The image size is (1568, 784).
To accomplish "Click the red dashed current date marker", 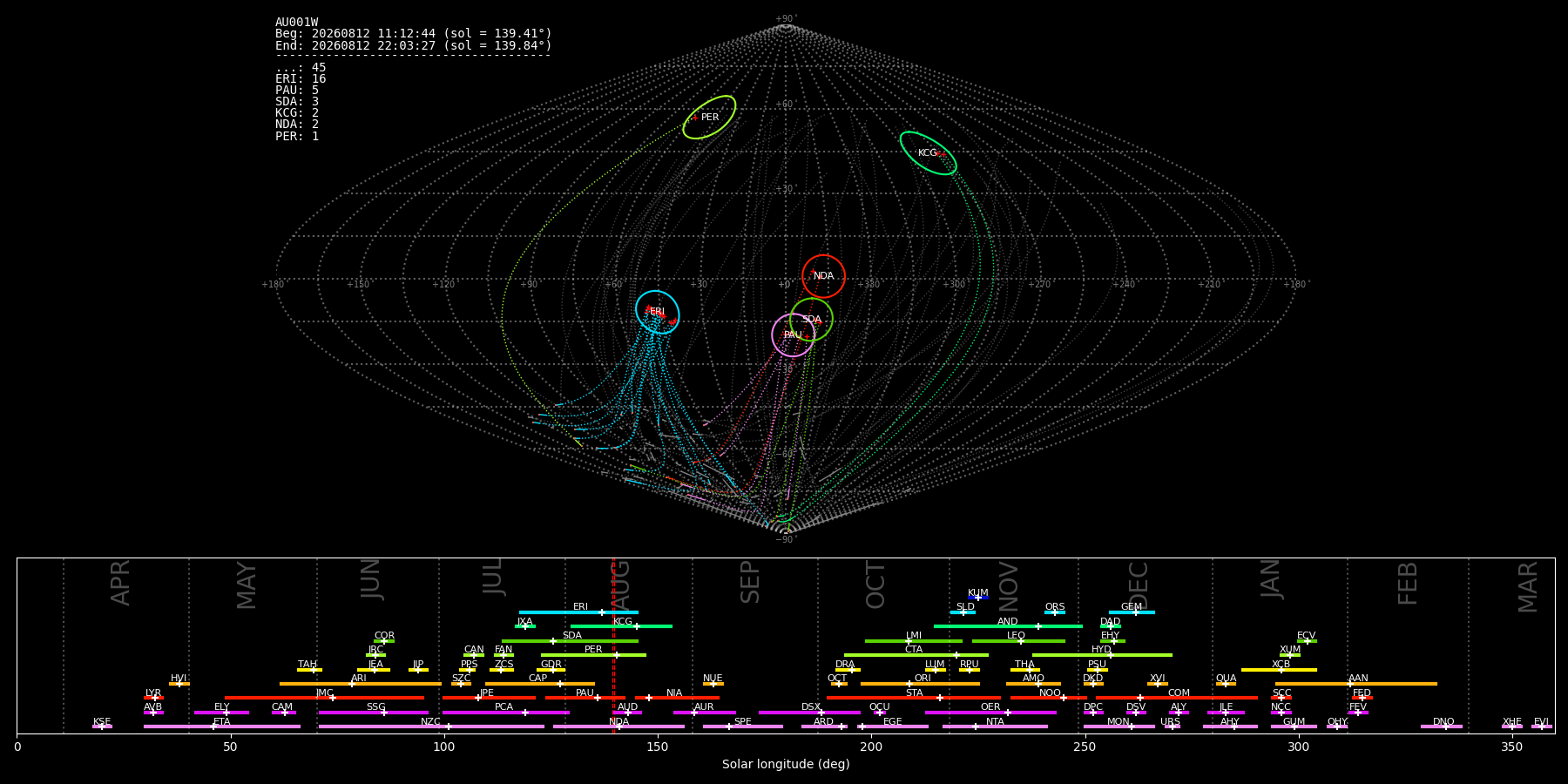I will coord(613,645).
